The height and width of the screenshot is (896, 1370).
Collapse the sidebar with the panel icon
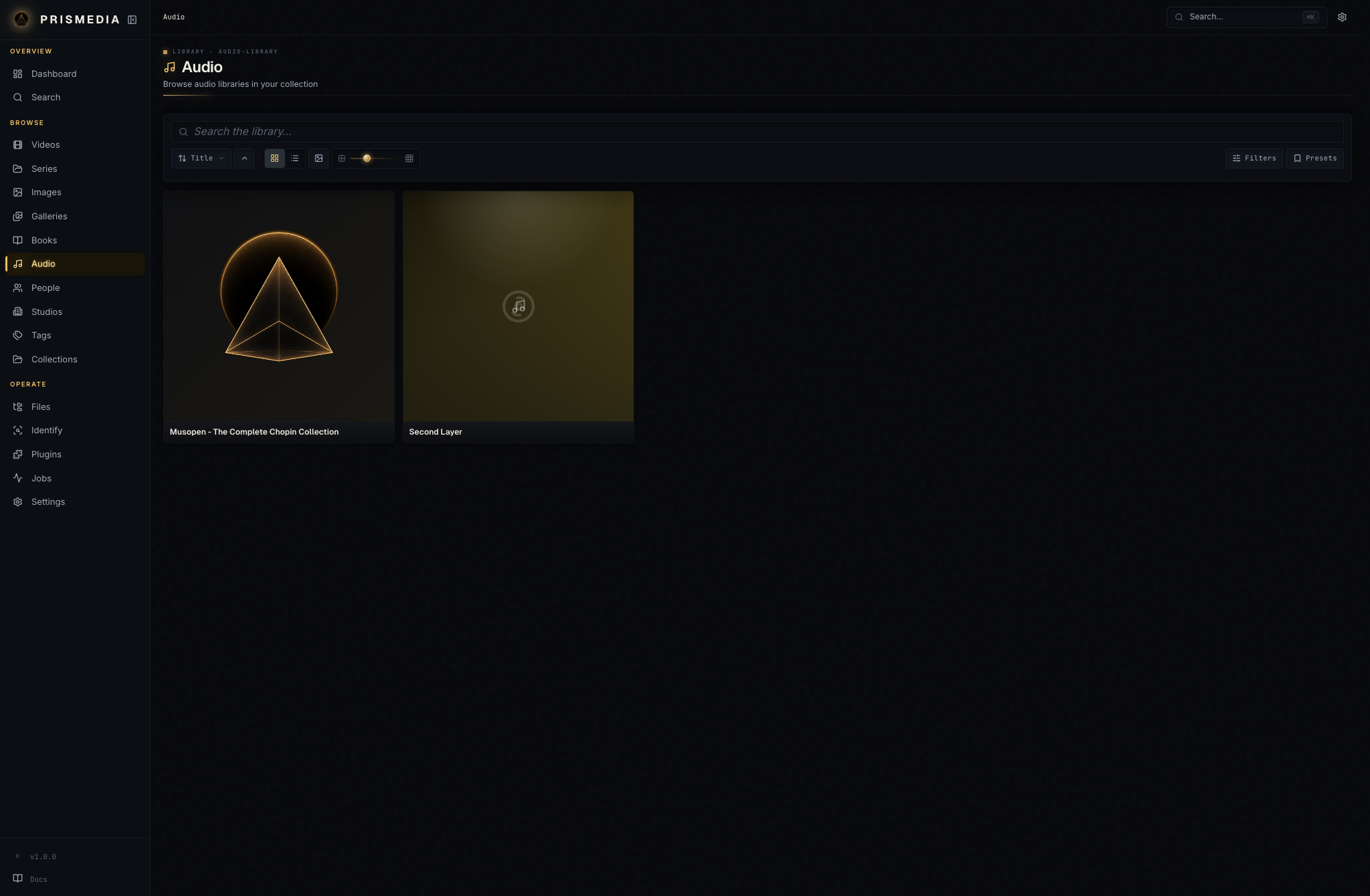tap(132, 20)
